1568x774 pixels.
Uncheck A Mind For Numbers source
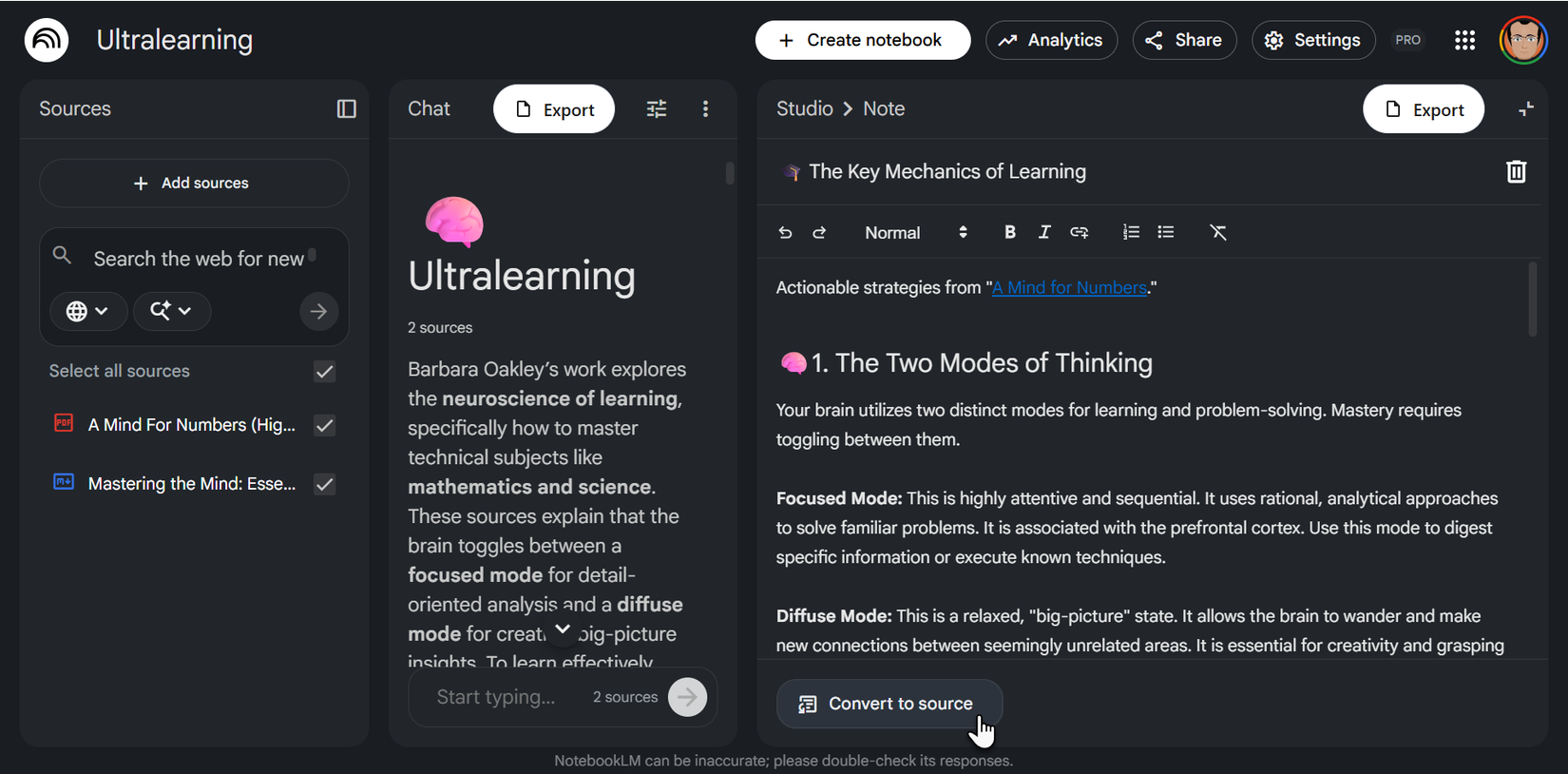pyautogui.click(x=325, y=425)
